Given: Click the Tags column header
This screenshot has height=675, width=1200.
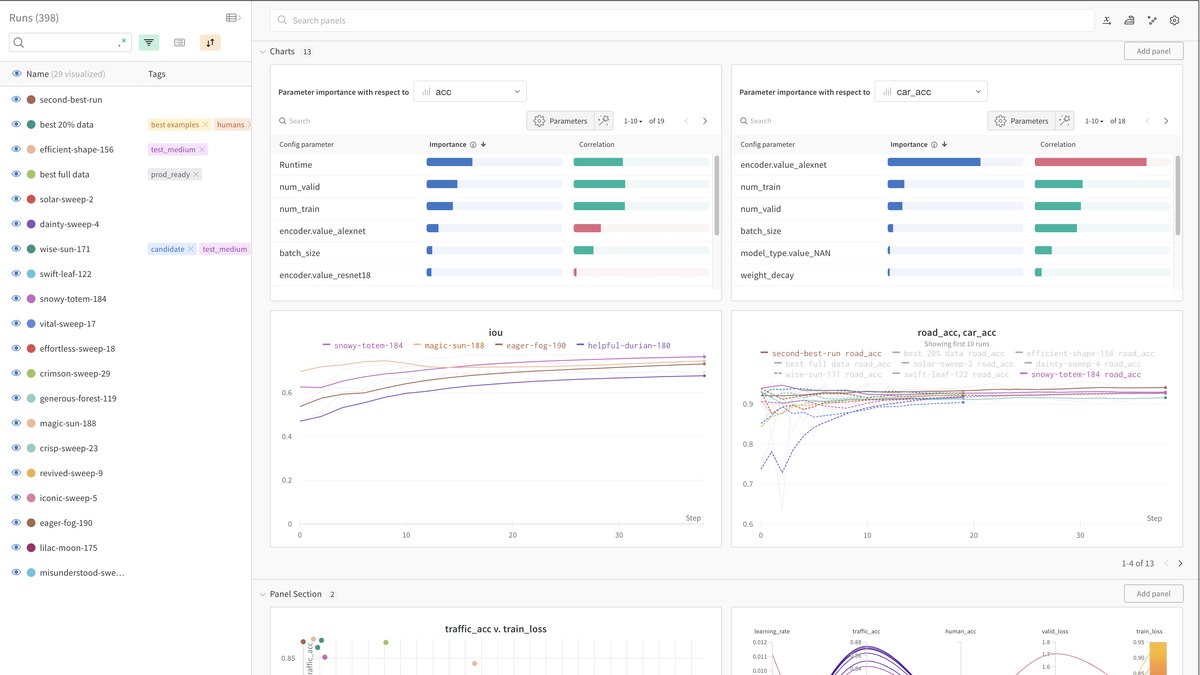Looking at the screenshot, I should 157,74.
